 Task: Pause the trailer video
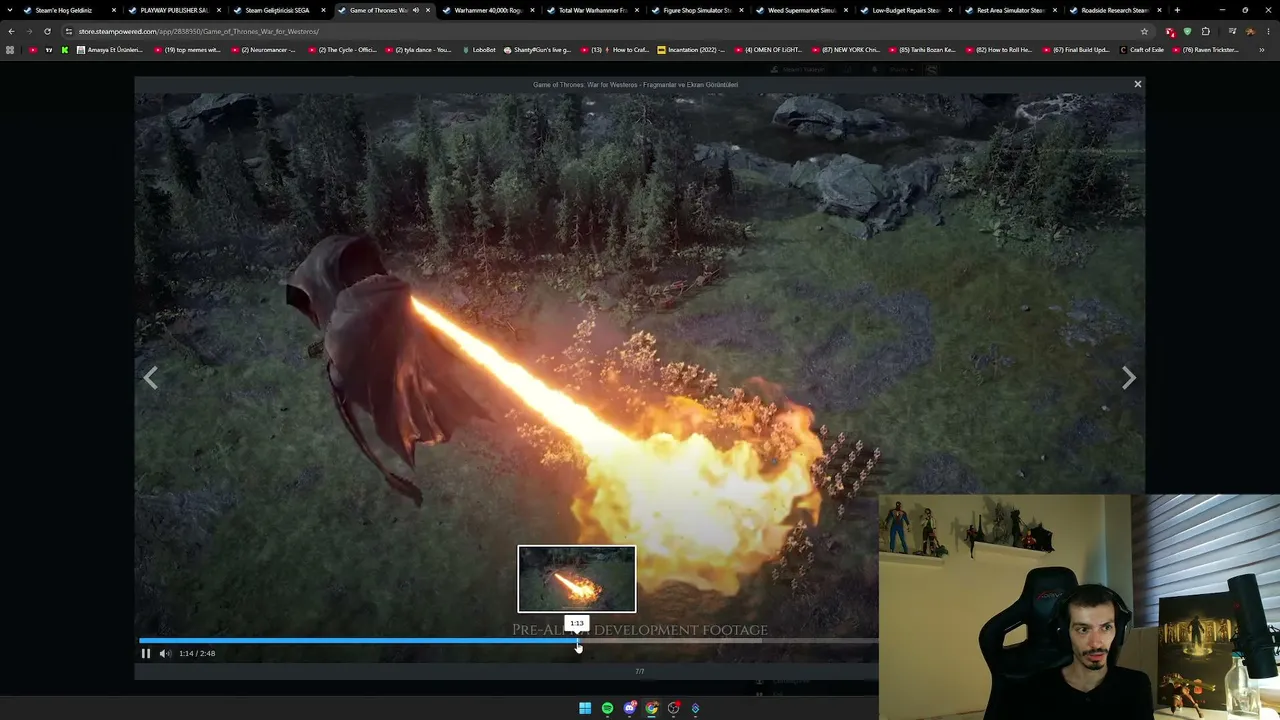(145, 654)
